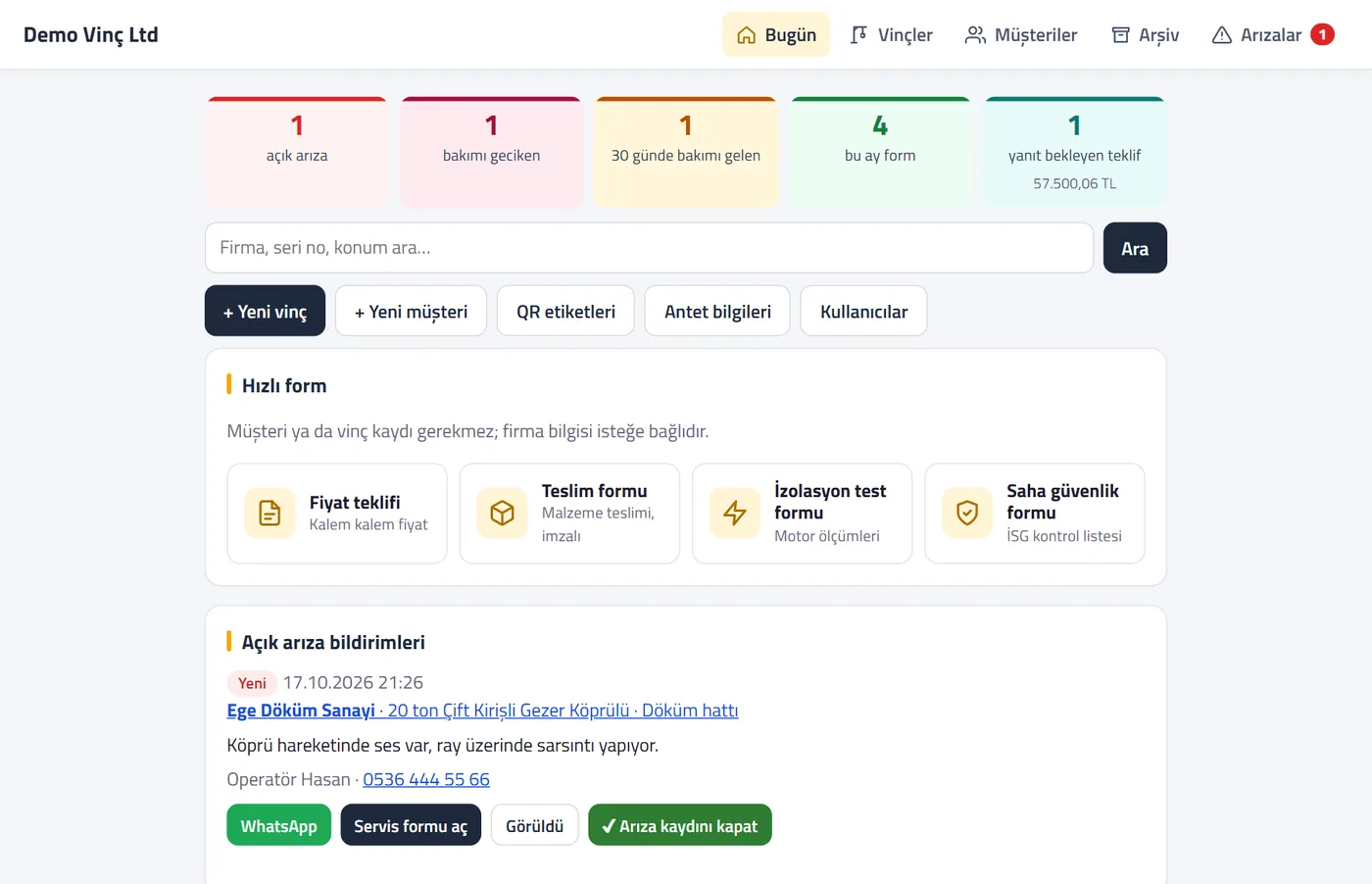
Task: Open the Müşteriler page
Action: (1021, 34)
